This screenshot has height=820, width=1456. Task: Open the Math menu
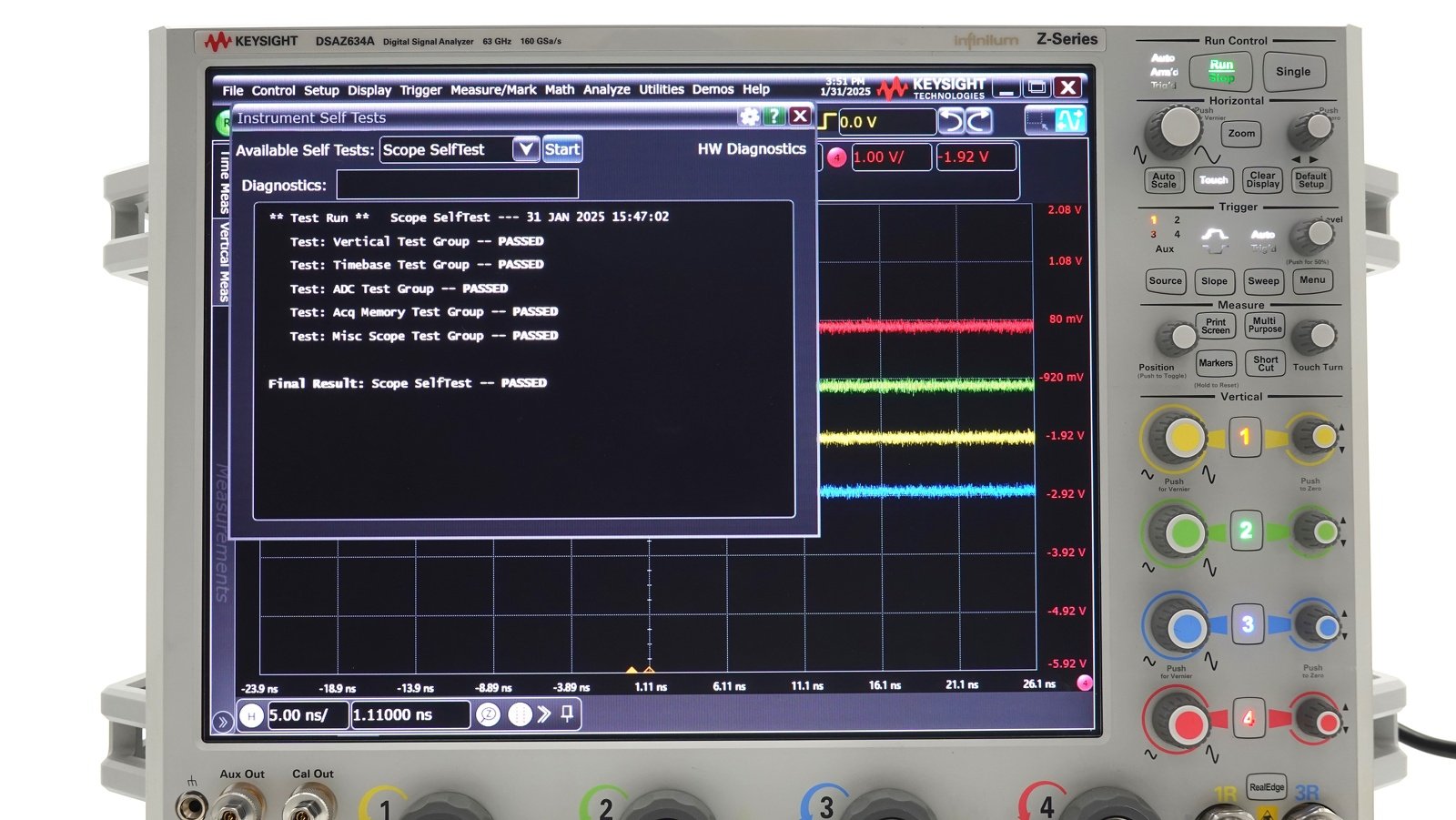tap(560, 89)
